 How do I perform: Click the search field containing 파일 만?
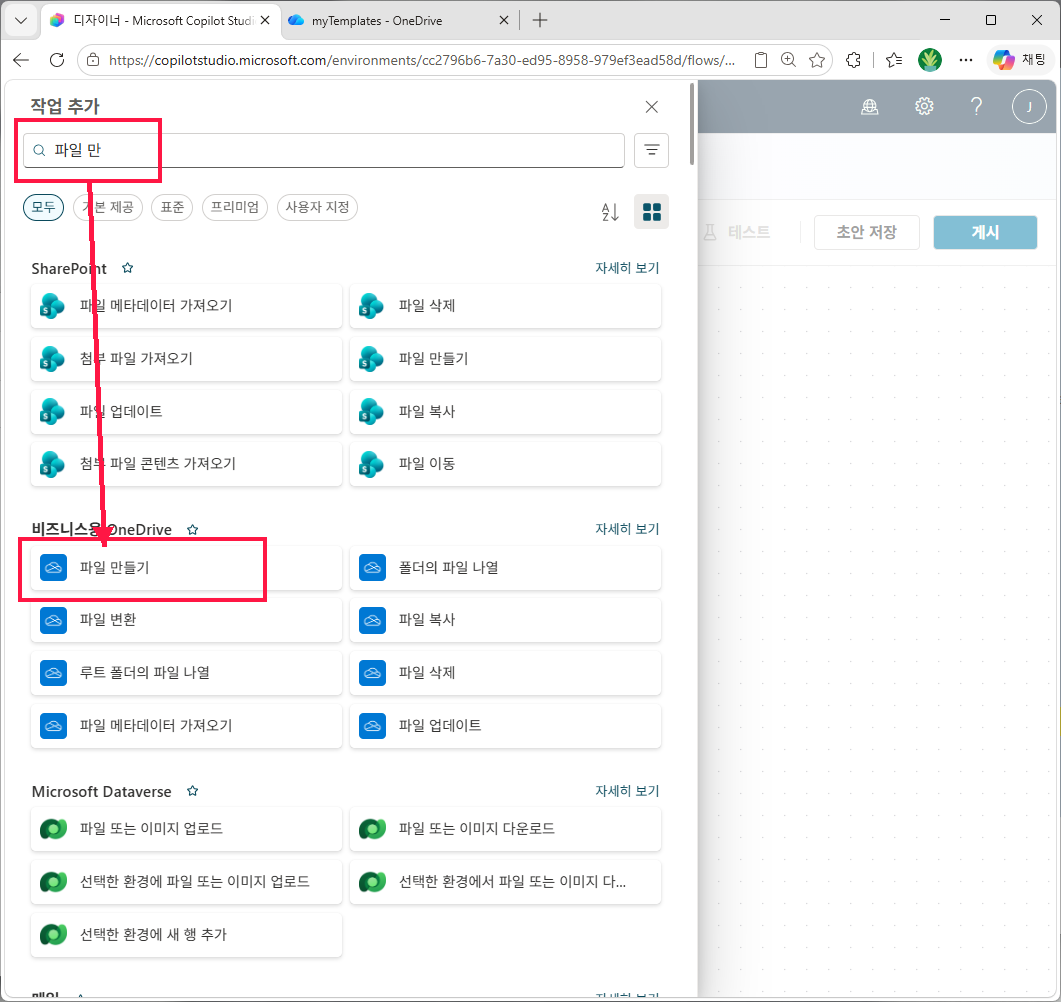click(323, 150)
